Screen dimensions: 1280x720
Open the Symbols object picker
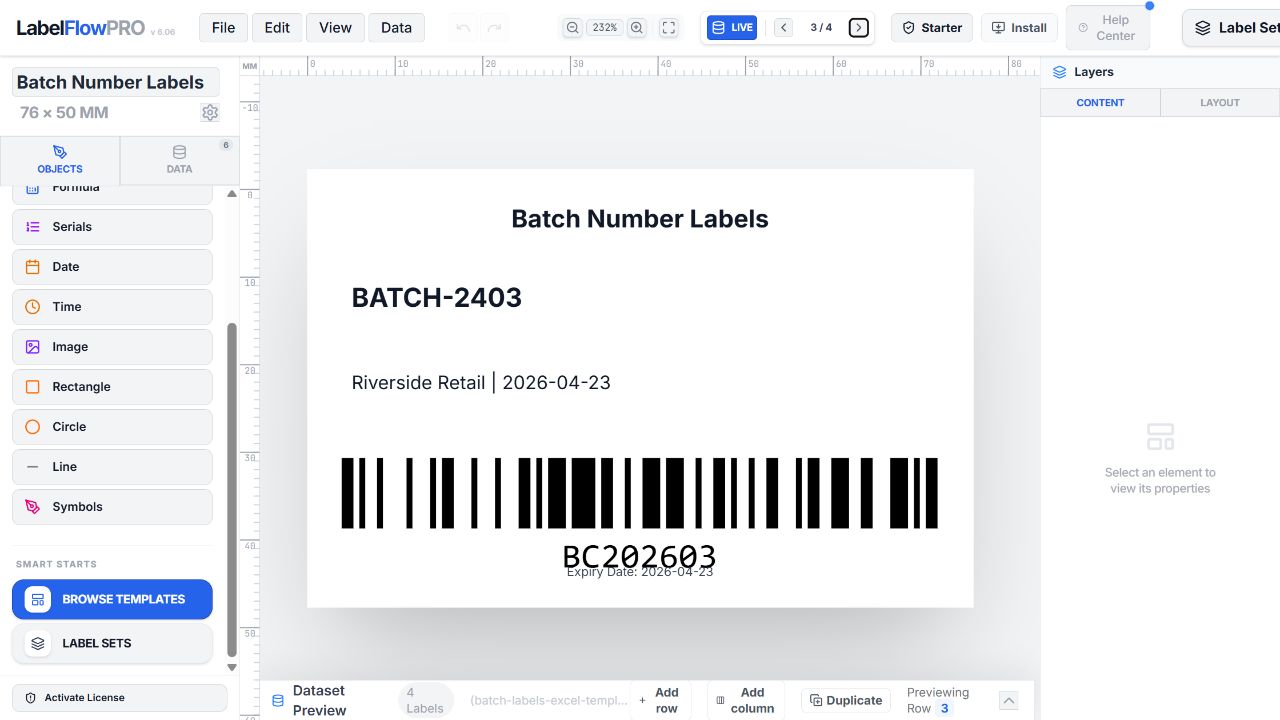pyautogui.click(x=112, y=507)
